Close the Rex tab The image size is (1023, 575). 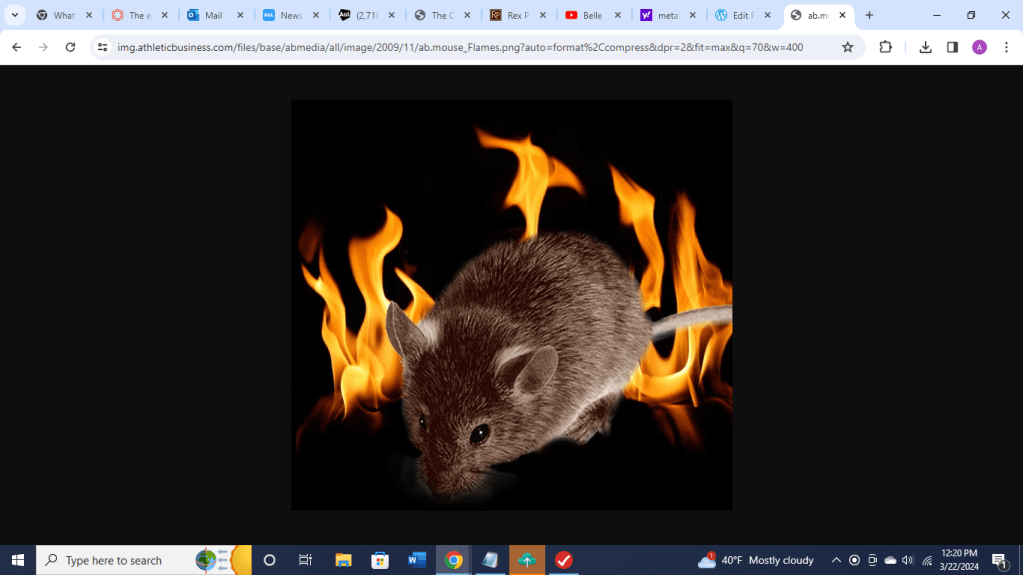tap(542, 15)
